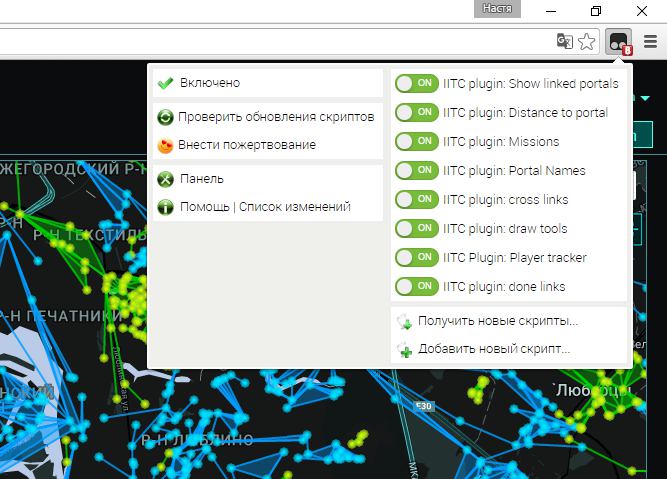667x479 pixels.
Task: Click the Настя profile button
Action: [497, 9]
